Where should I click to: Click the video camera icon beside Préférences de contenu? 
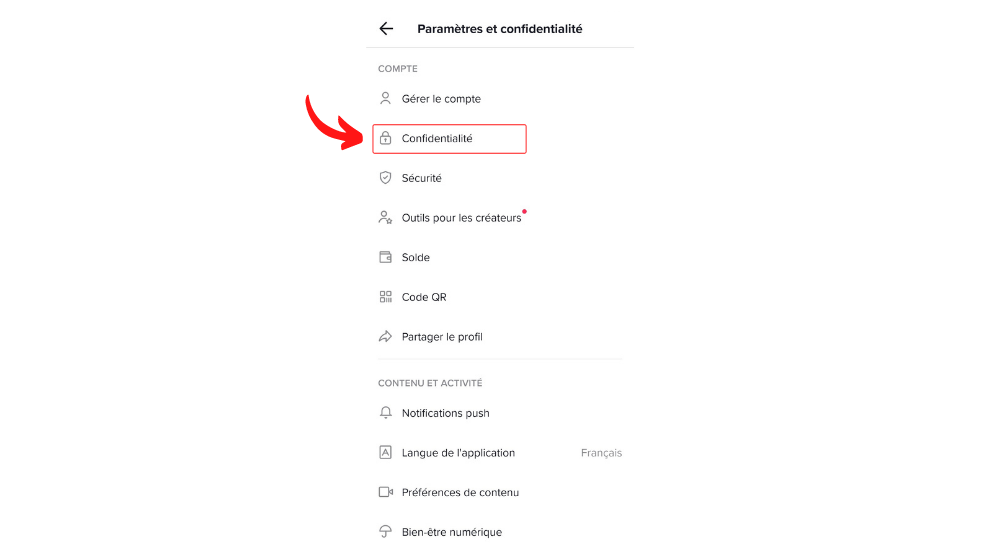(x=385, y=492)
